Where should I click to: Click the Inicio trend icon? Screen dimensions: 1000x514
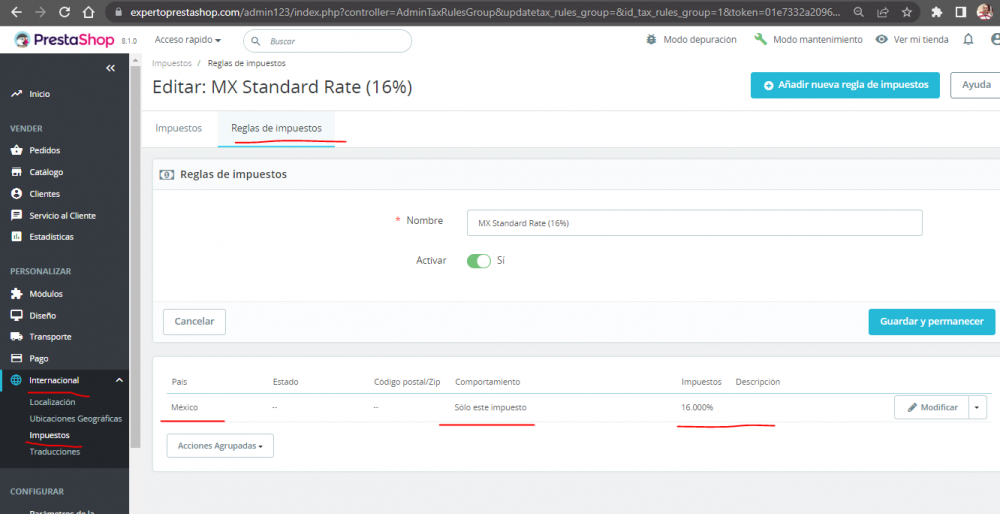point(17,94)
